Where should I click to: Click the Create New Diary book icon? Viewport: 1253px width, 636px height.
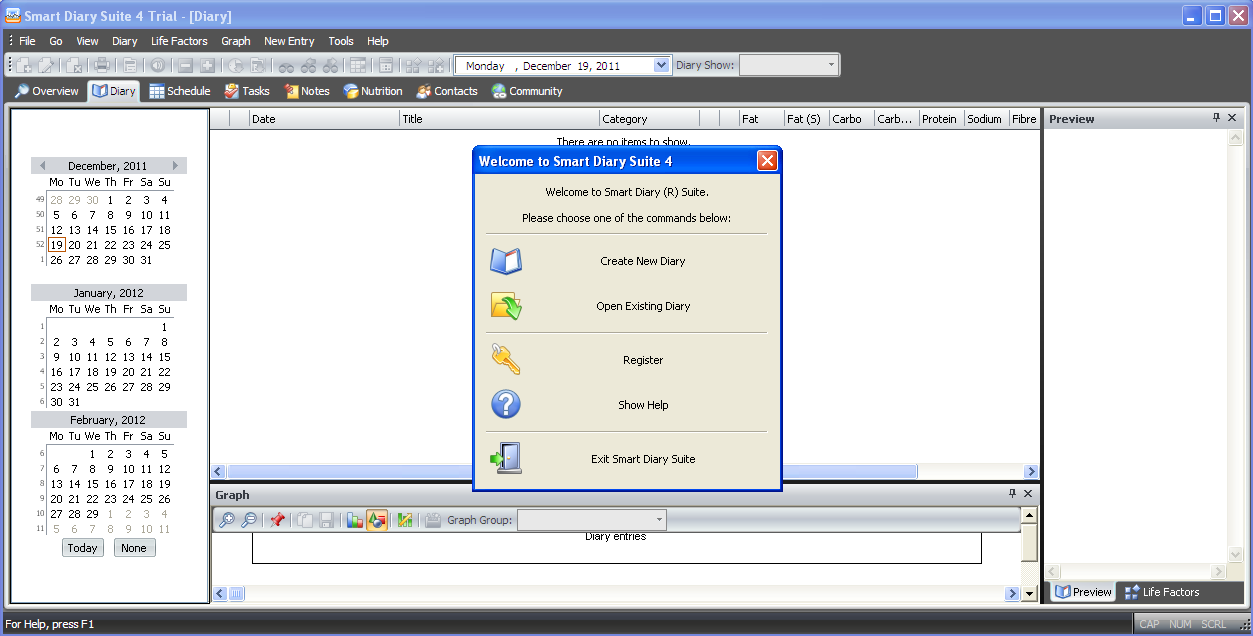pyautogui.click(x=506, y=261)
